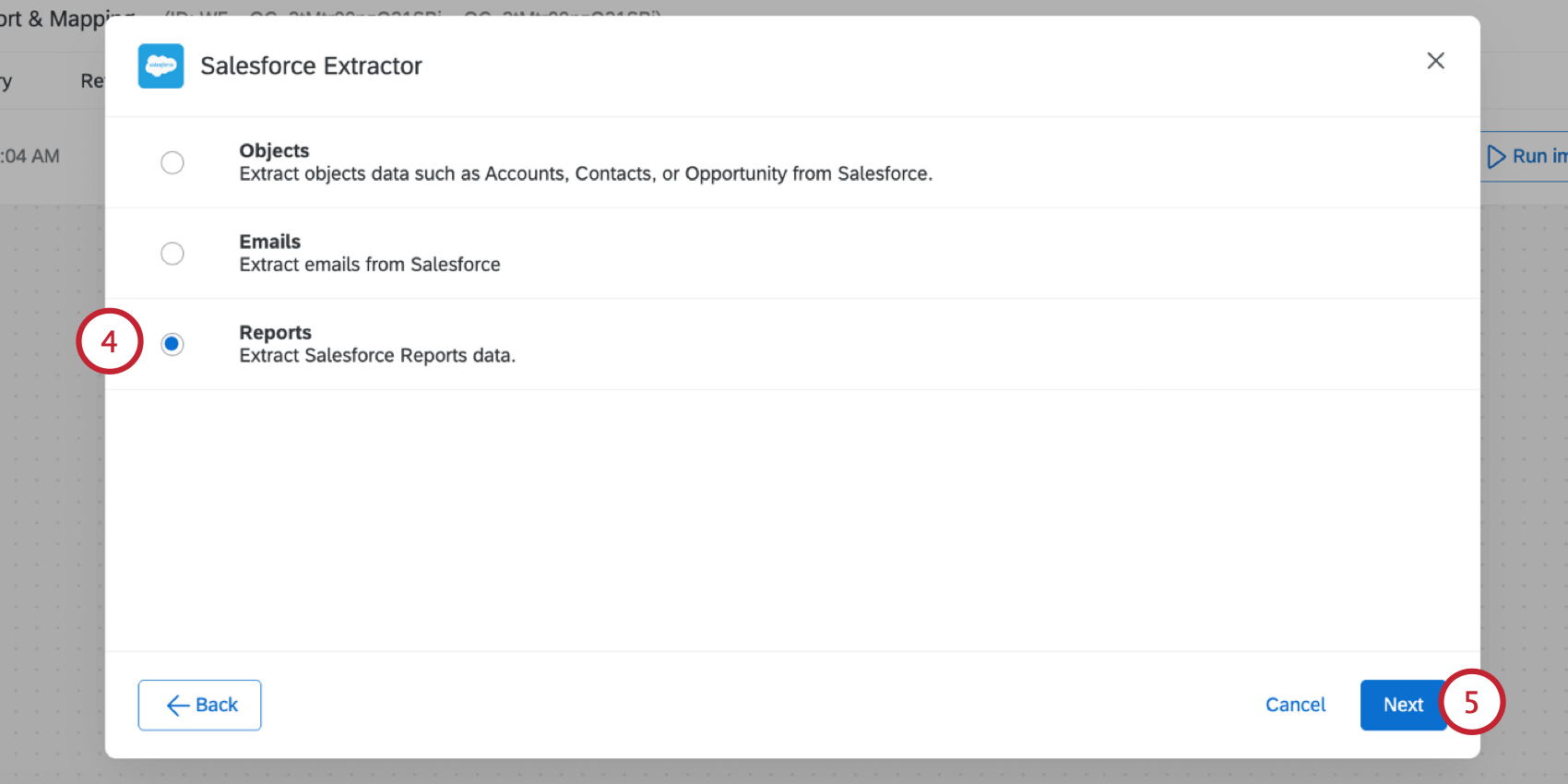Click Next to proceed with Reports extraction
This screenshot has width=1568, height=784.
click(1403, 705)
